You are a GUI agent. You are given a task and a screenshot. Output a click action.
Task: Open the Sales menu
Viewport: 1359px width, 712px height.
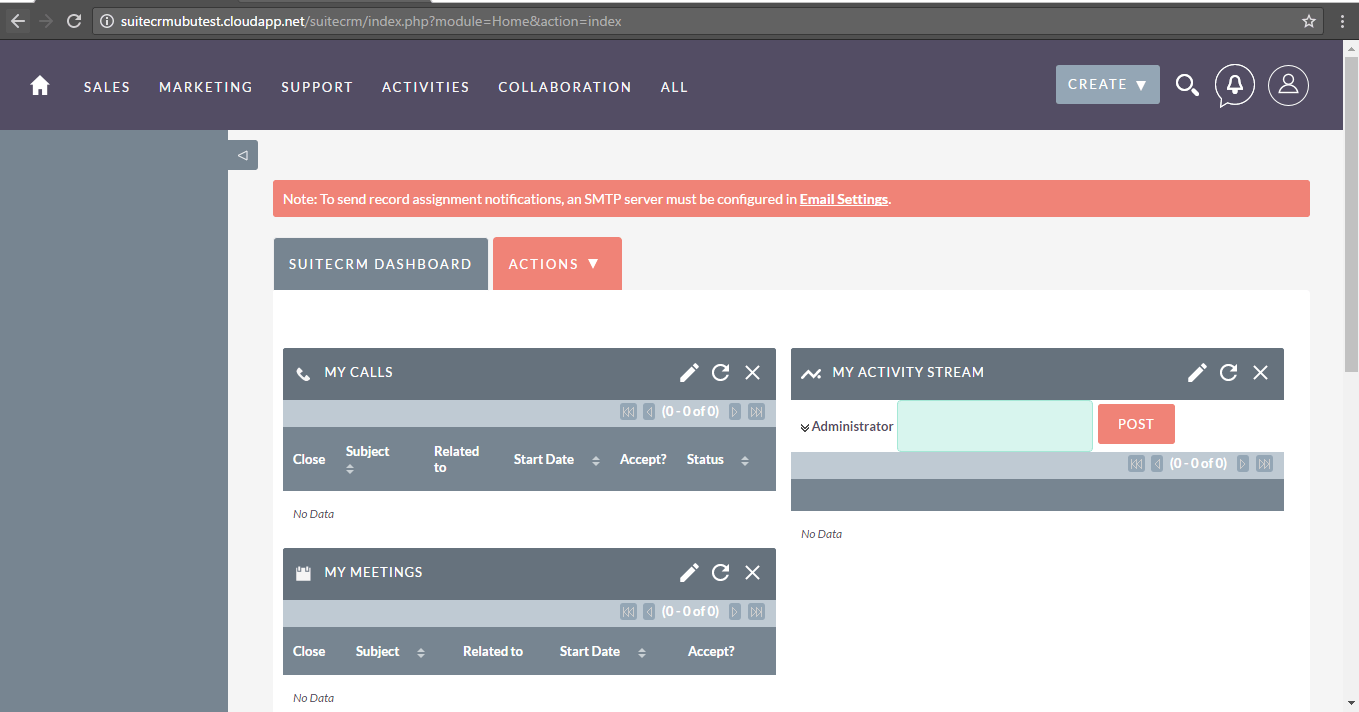(107, 87)
